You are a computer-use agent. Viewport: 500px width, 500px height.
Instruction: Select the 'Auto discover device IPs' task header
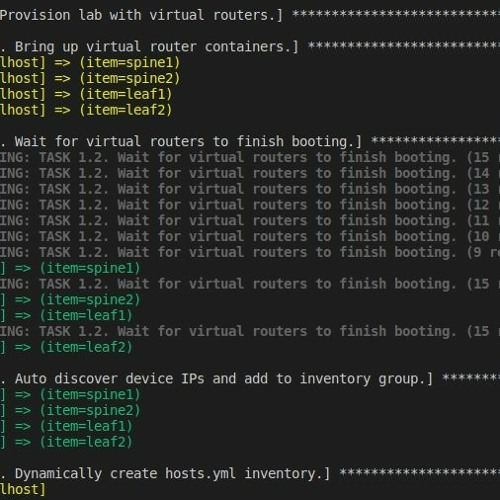click(x=250, y=379)
